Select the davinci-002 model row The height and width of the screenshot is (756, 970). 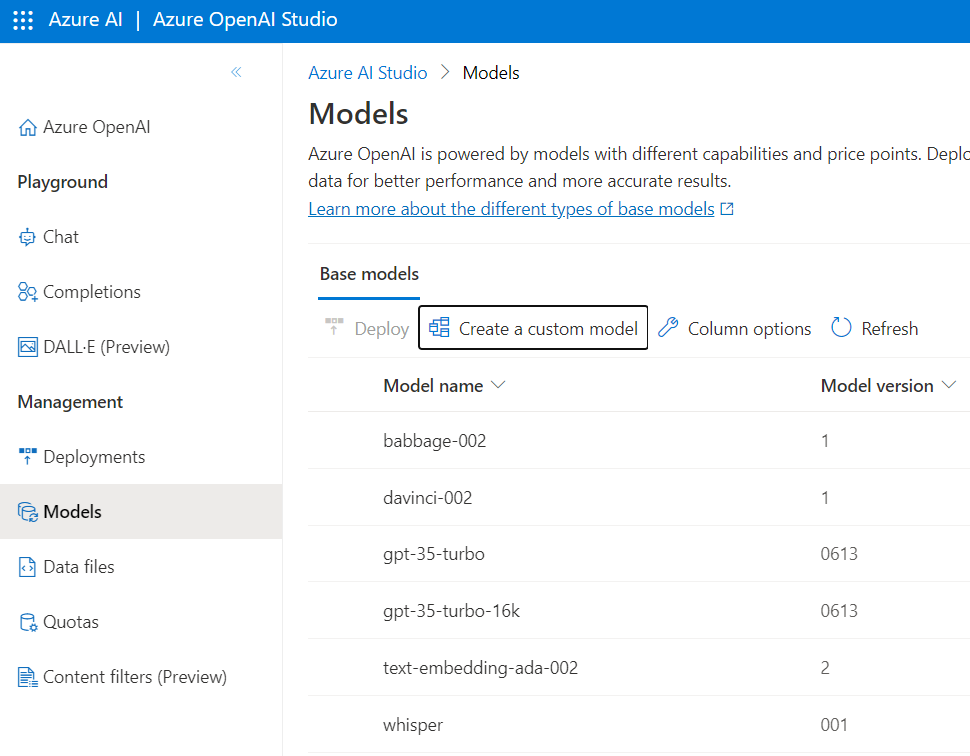pyautogui.click(x=639, y=497)
